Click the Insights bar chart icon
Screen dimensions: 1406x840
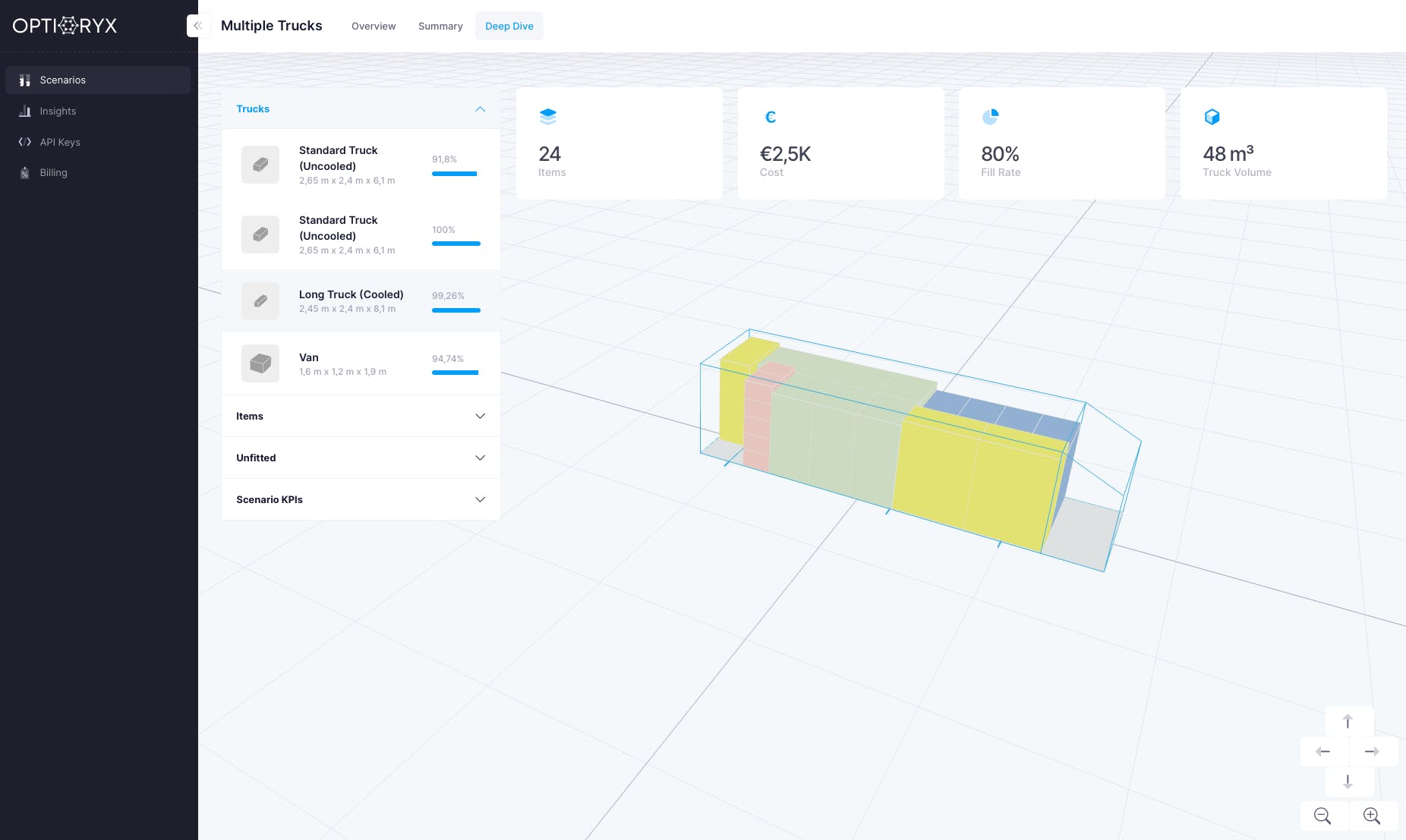(x=25, y=112)
